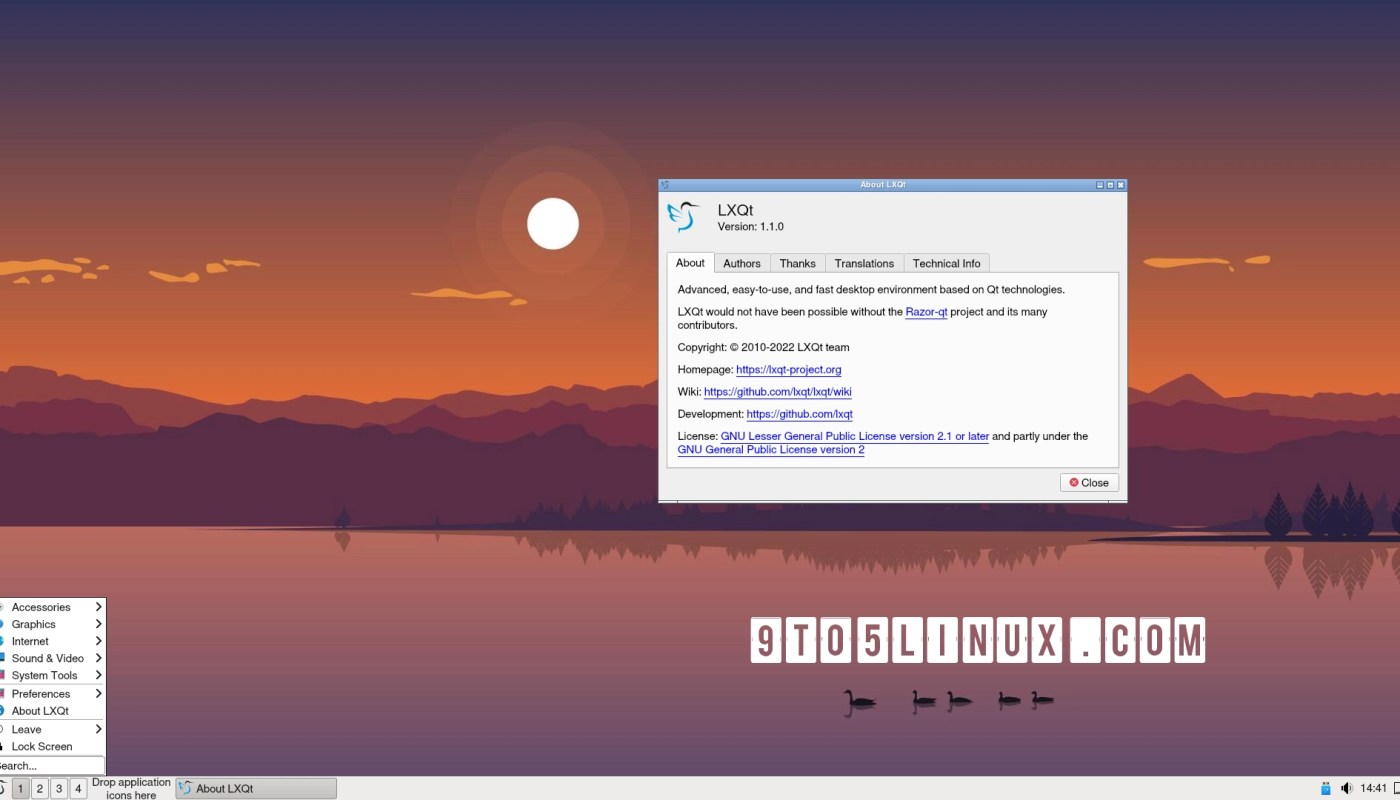Click the 'Copyright: © 2010-2022 LXQt team' line
The width and height of the screenshot is (1400, 800).
click(763, 348)
